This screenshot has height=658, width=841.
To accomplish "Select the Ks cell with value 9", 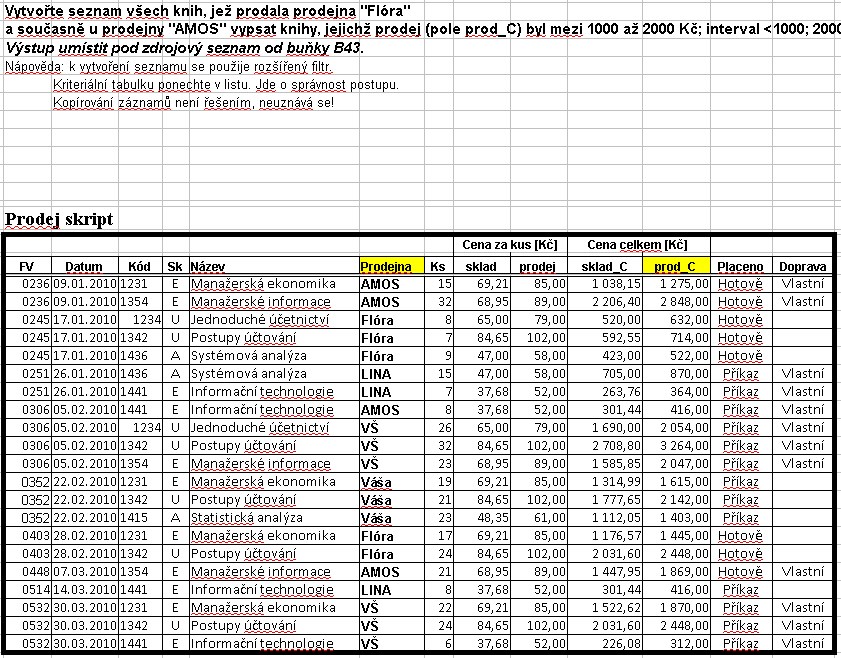I will pyautogui.click(x=439, y=356).
